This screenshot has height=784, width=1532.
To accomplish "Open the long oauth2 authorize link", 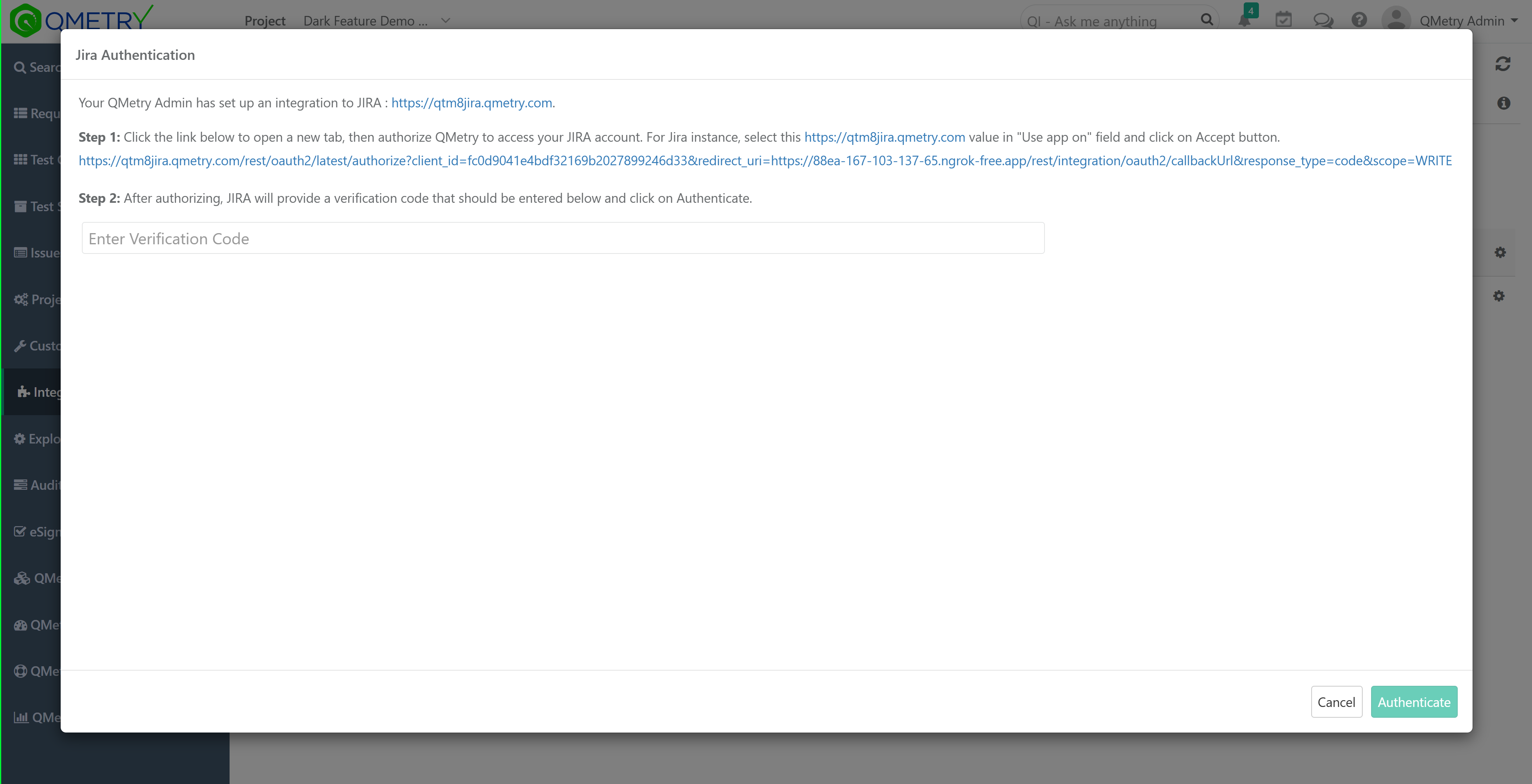I will tap(765, 160).
